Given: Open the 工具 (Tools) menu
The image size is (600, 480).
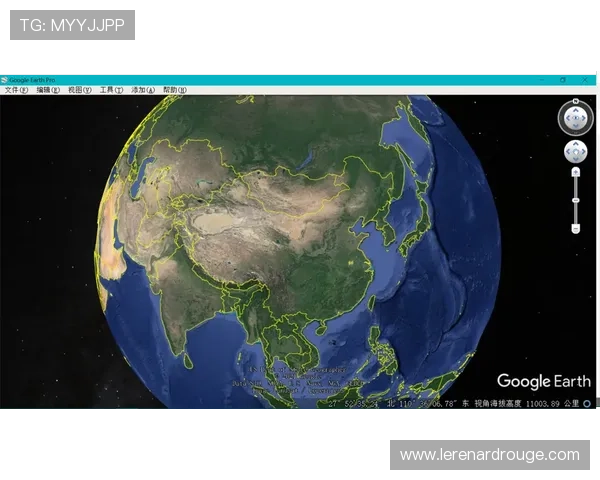Looking at the screenshot, I should (111, 90).
